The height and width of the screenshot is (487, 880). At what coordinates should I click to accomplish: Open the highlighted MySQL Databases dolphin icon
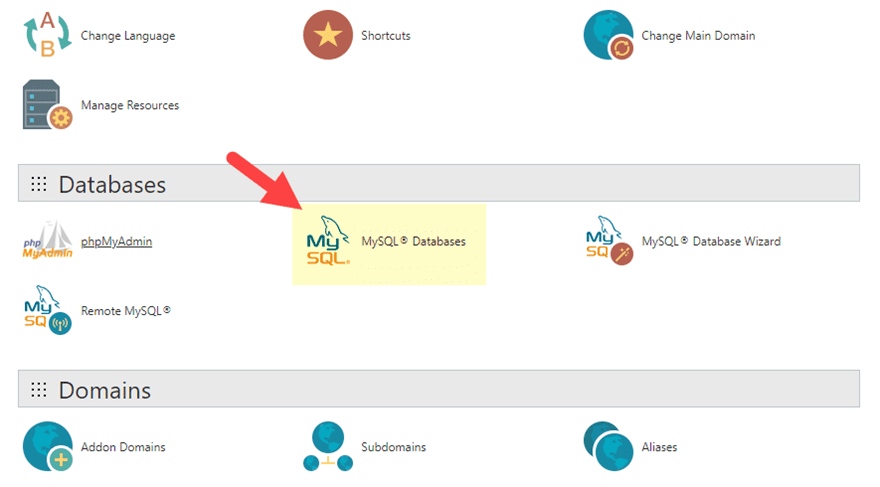(328, 241)
